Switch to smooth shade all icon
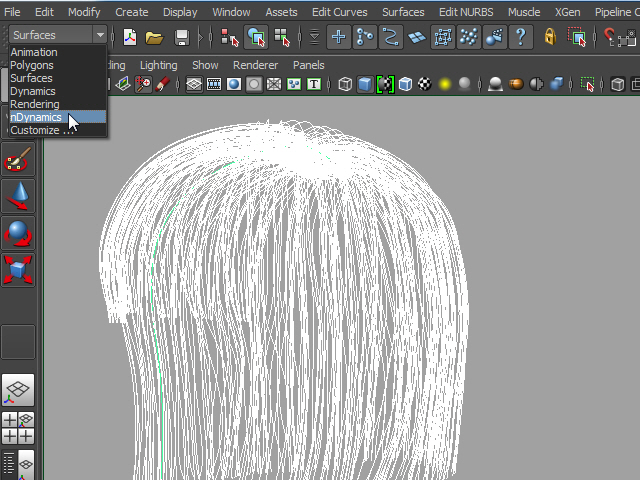 pos(365,84)
